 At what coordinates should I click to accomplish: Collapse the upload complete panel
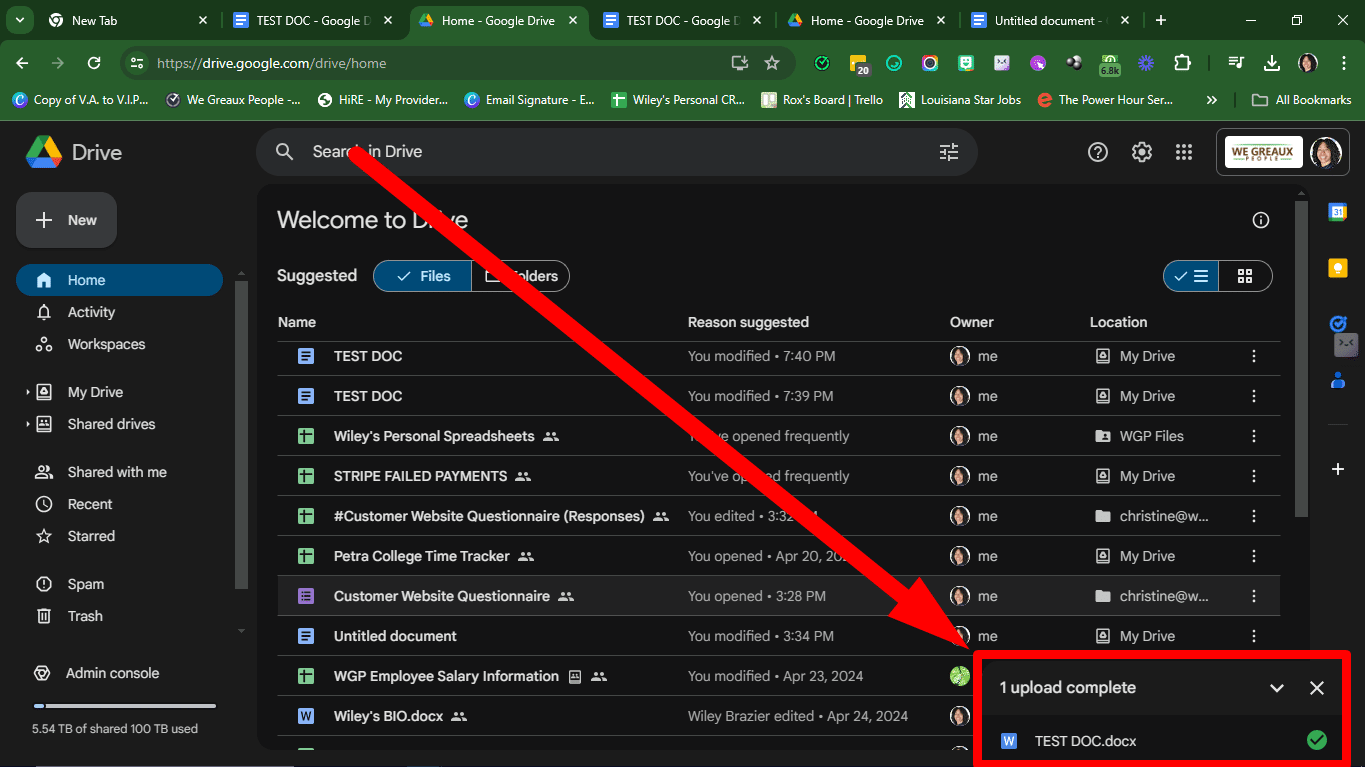click(x=1277, y=687)
